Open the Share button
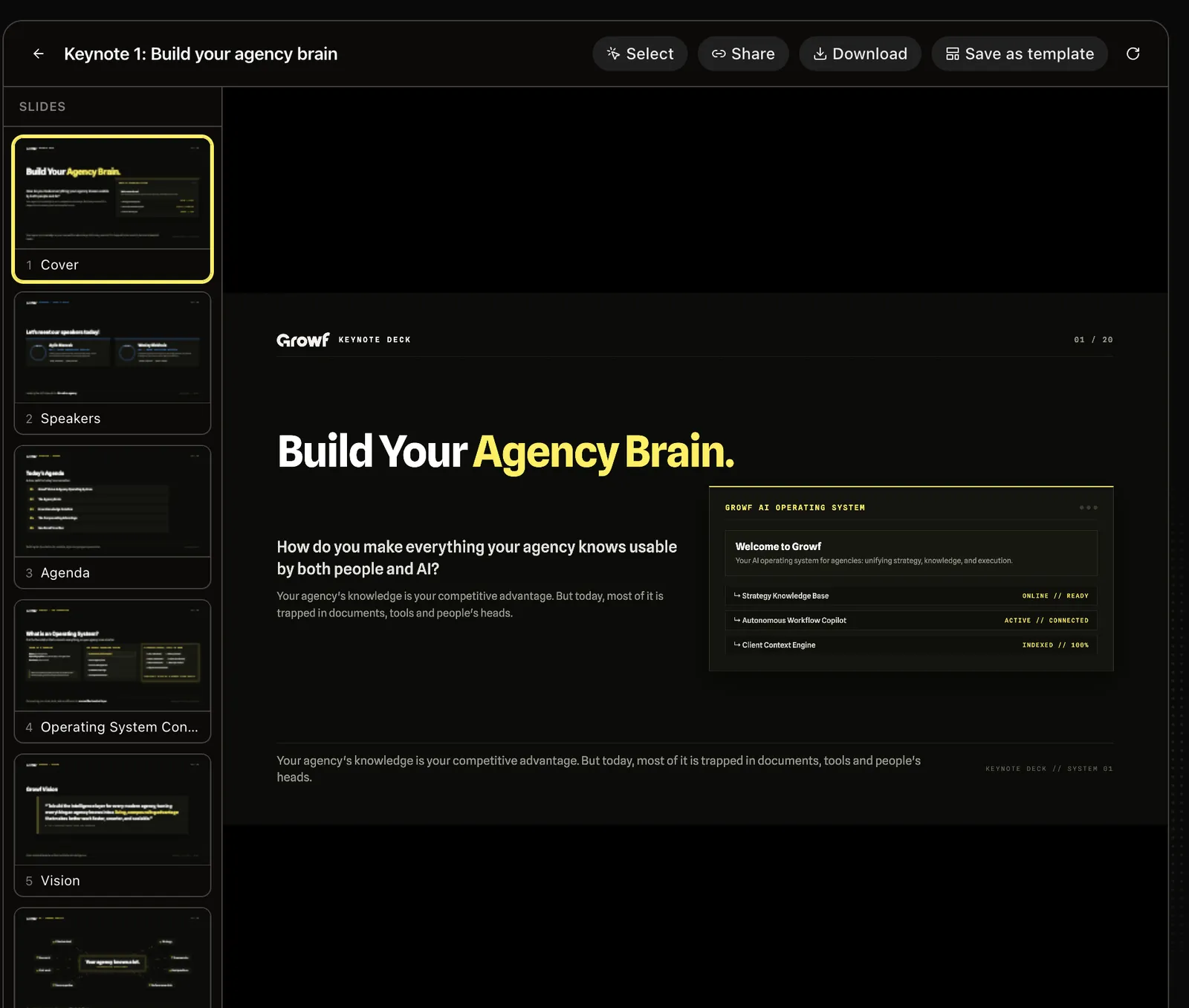 [x=743, y=54]
